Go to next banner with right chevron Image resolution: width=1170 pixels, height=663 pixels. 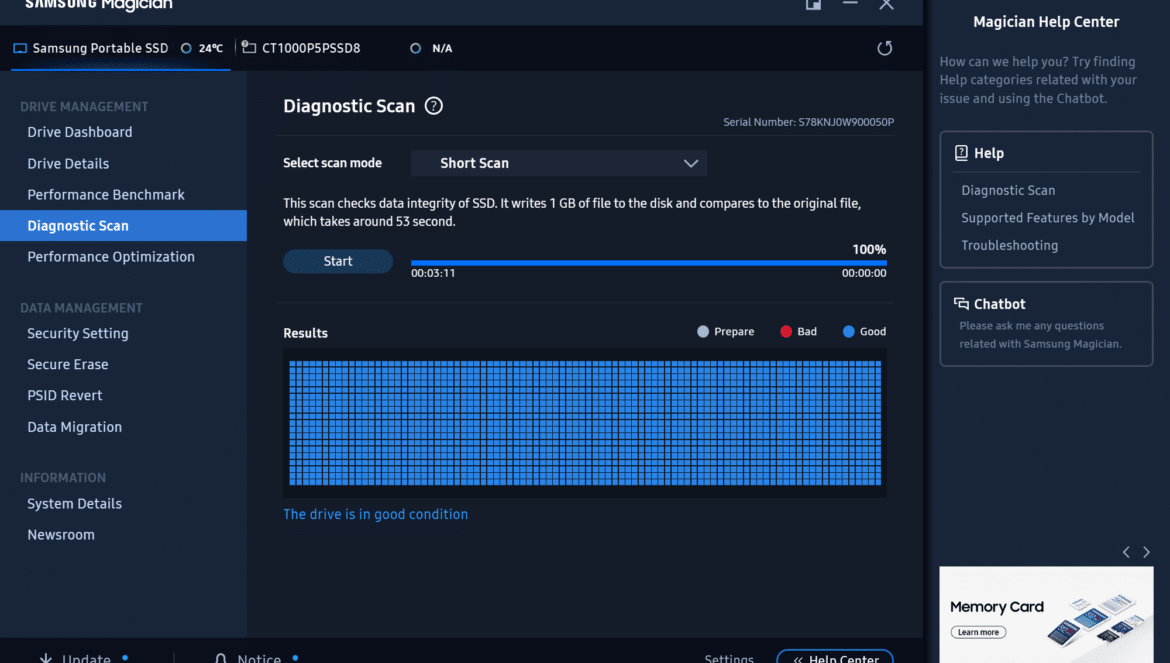click(1147, 552)
